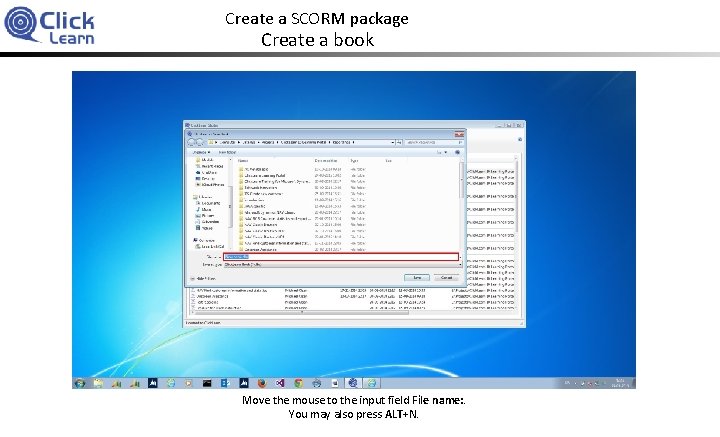
Task: Open the Command Prompt taskbar icon
Action: [207, 383]
